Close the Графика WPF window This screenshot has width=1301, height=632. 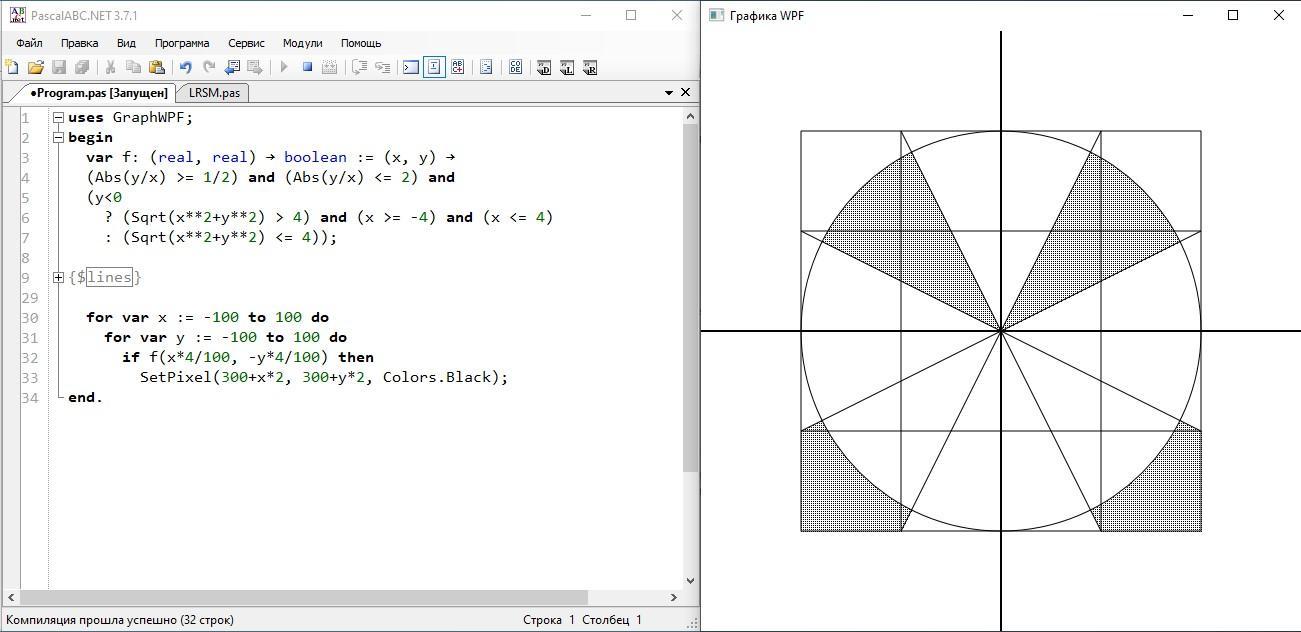[x=1279, y=15]
